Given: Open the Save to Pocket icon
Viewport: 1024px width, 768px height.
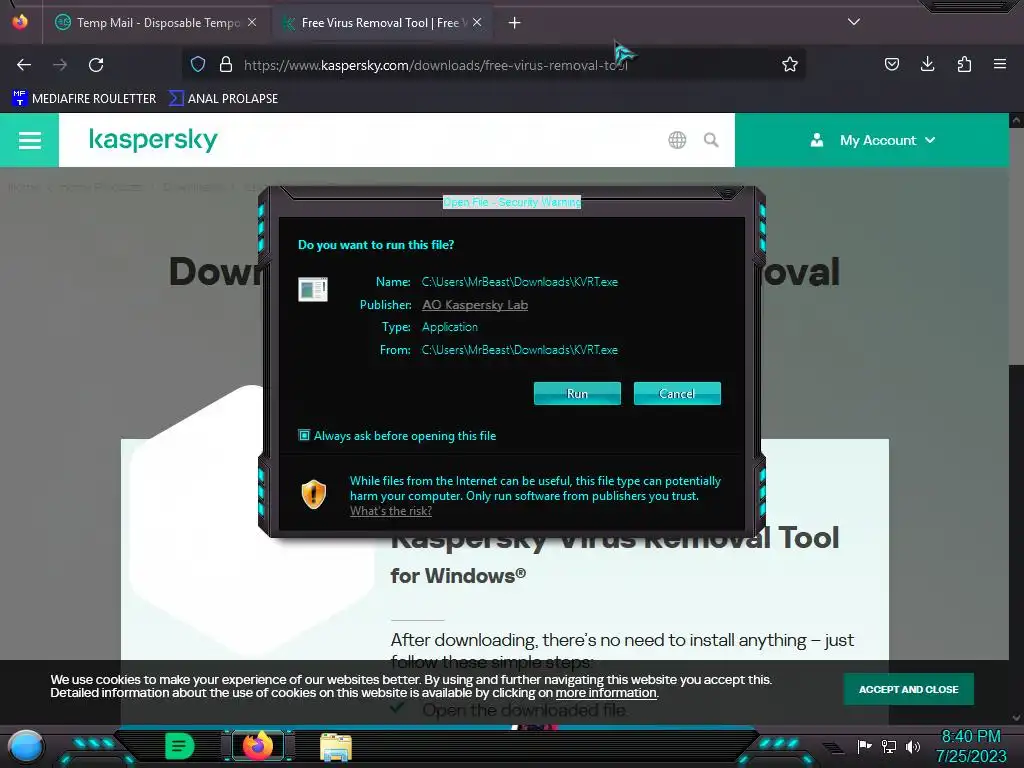Looking at the screenshot, I should point(891,64).
